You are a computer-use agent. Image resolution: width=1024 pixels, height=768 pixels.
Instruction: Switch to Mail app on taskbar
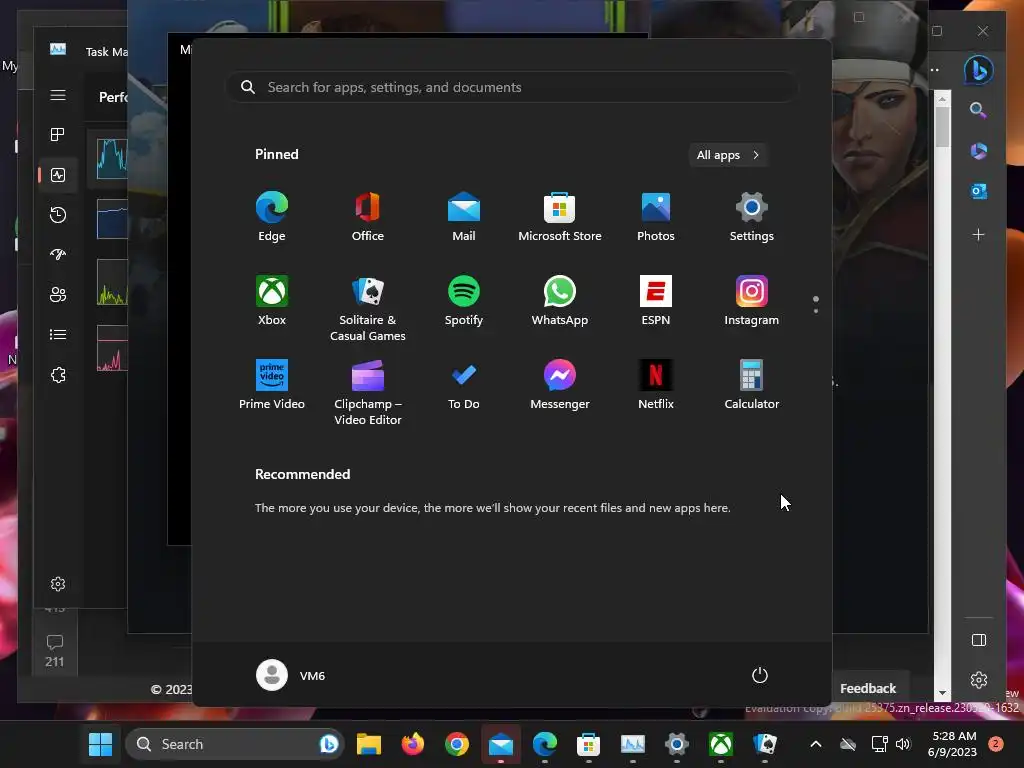[501, 744]
